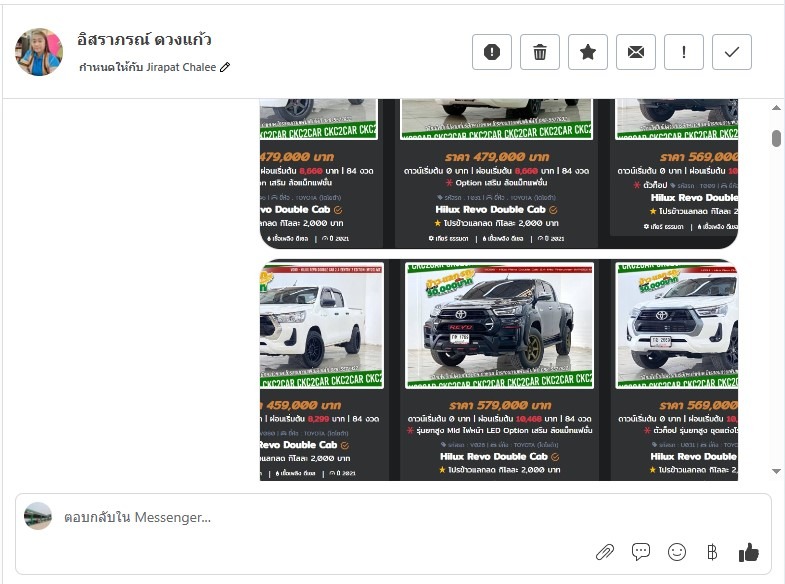Open emoji picker smiley icon
The height and width of the screenshot is (584, 785).
[x=677, y=552]
